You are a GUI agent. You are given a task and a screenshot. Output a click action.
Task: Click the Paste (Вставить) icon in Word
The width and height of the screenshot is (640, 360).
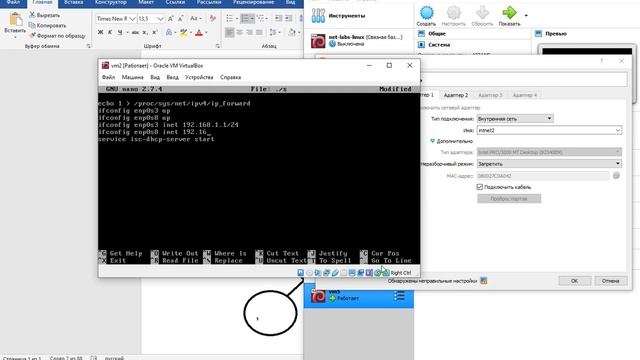tap(16, 20)
